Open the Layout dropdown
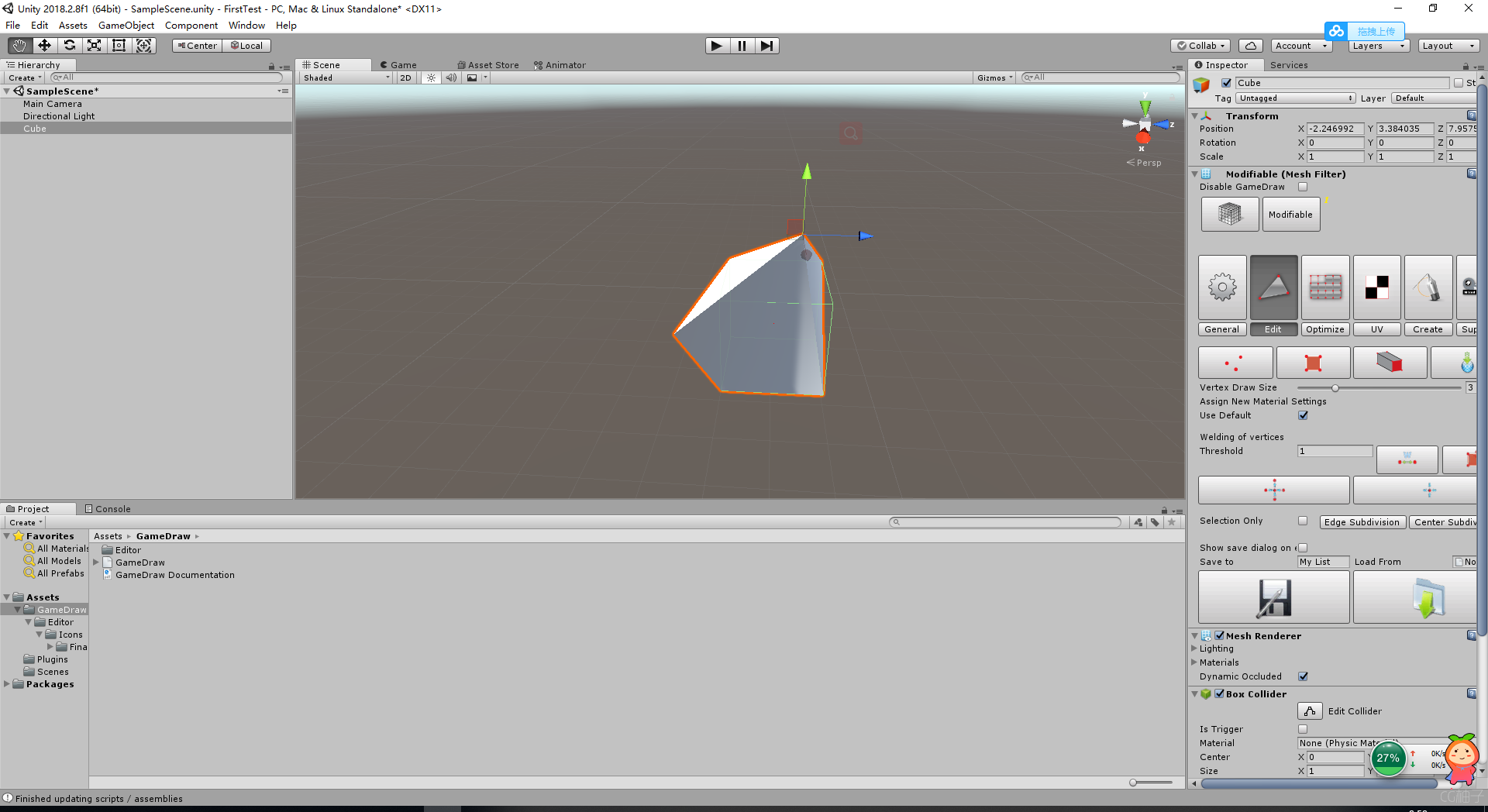The height and width of the screenshot is (812, 1488). (1448, 46)
